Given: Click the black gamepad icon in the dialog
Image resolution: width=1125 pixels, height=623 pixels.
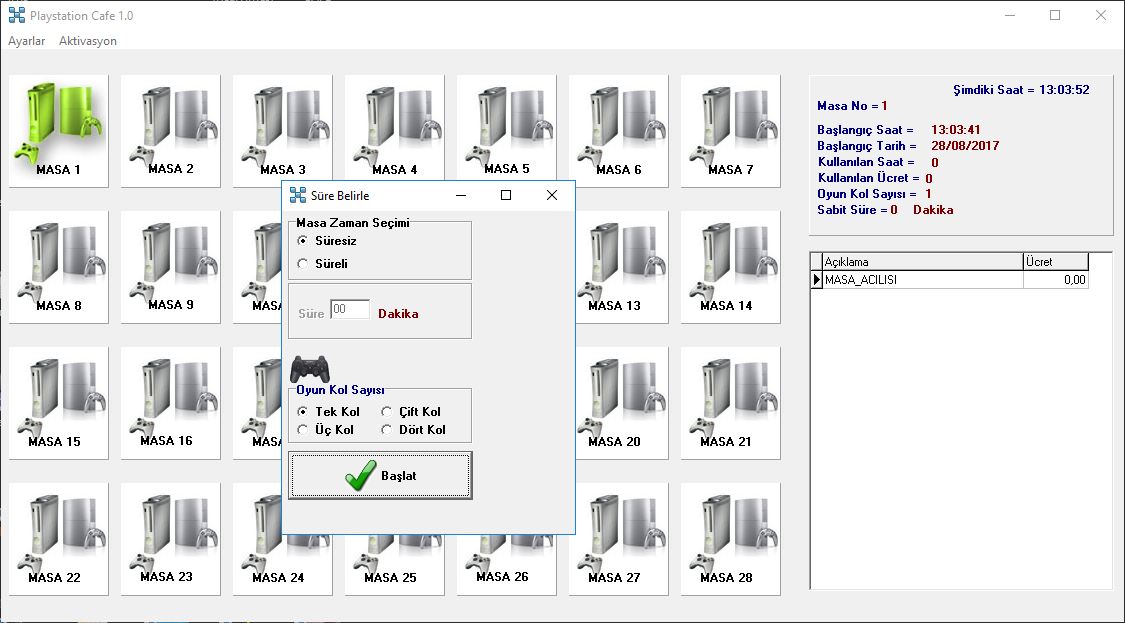Looking at the screenshot, I should coord(309,369).
